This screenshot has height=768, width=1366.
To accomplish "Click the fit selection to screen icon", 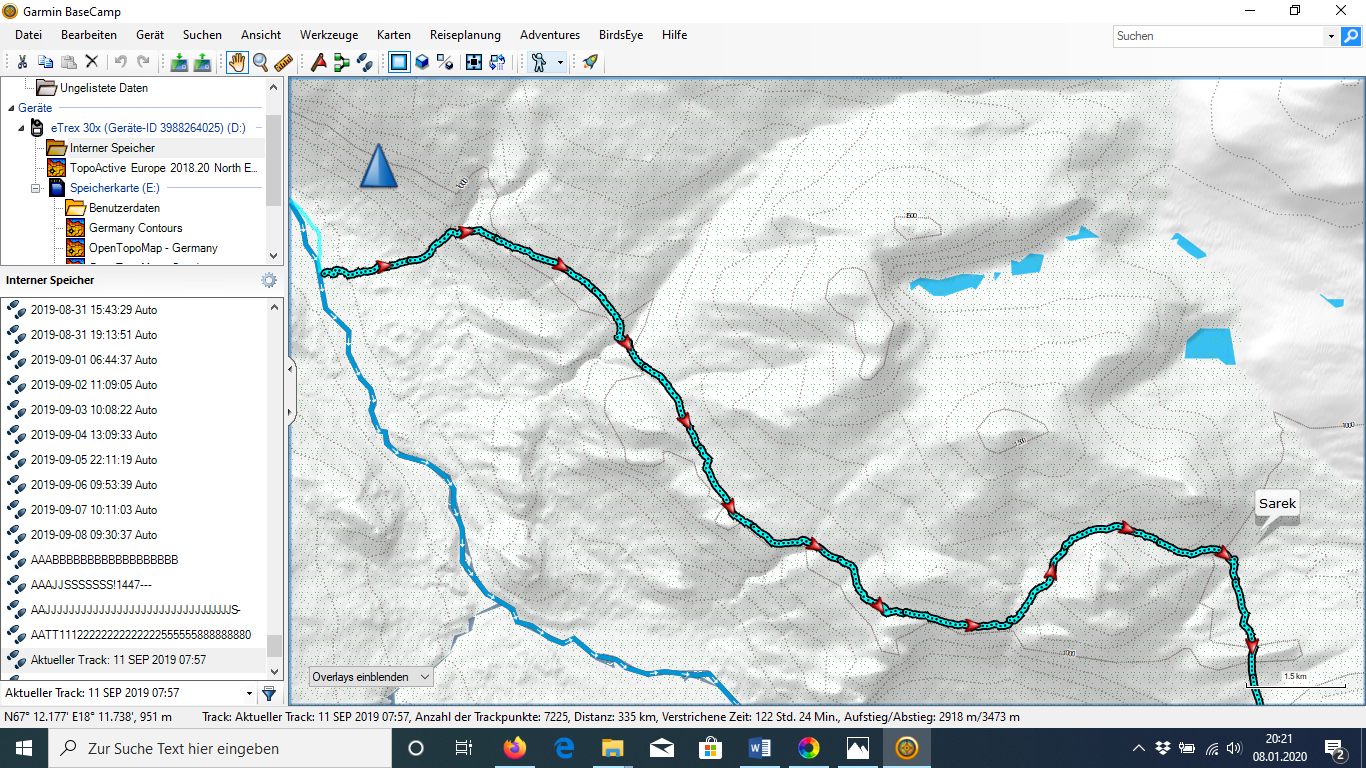I will 474,62.
